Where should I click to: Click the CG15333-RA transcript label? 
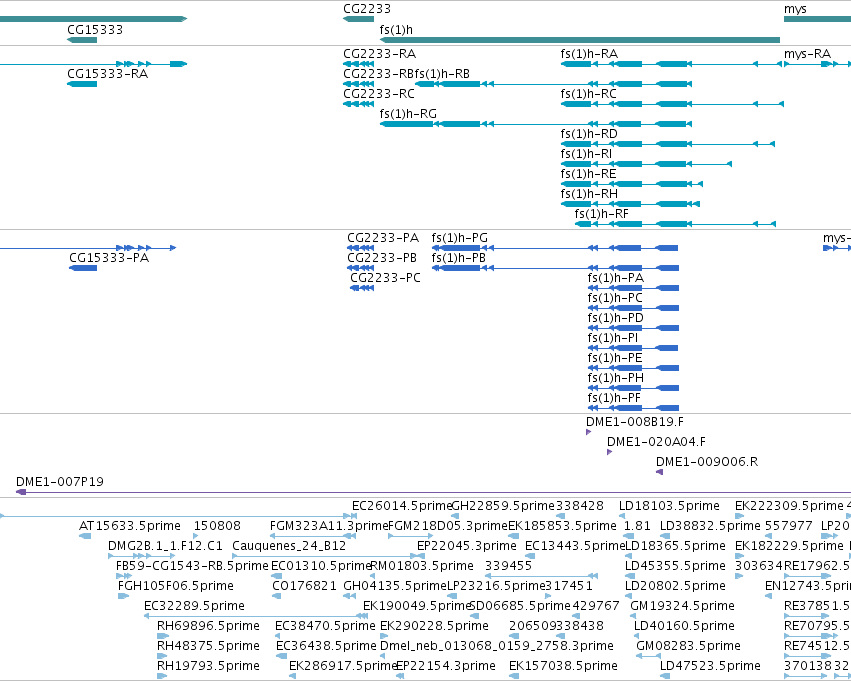pyautogui.click(x=107, y=74)
